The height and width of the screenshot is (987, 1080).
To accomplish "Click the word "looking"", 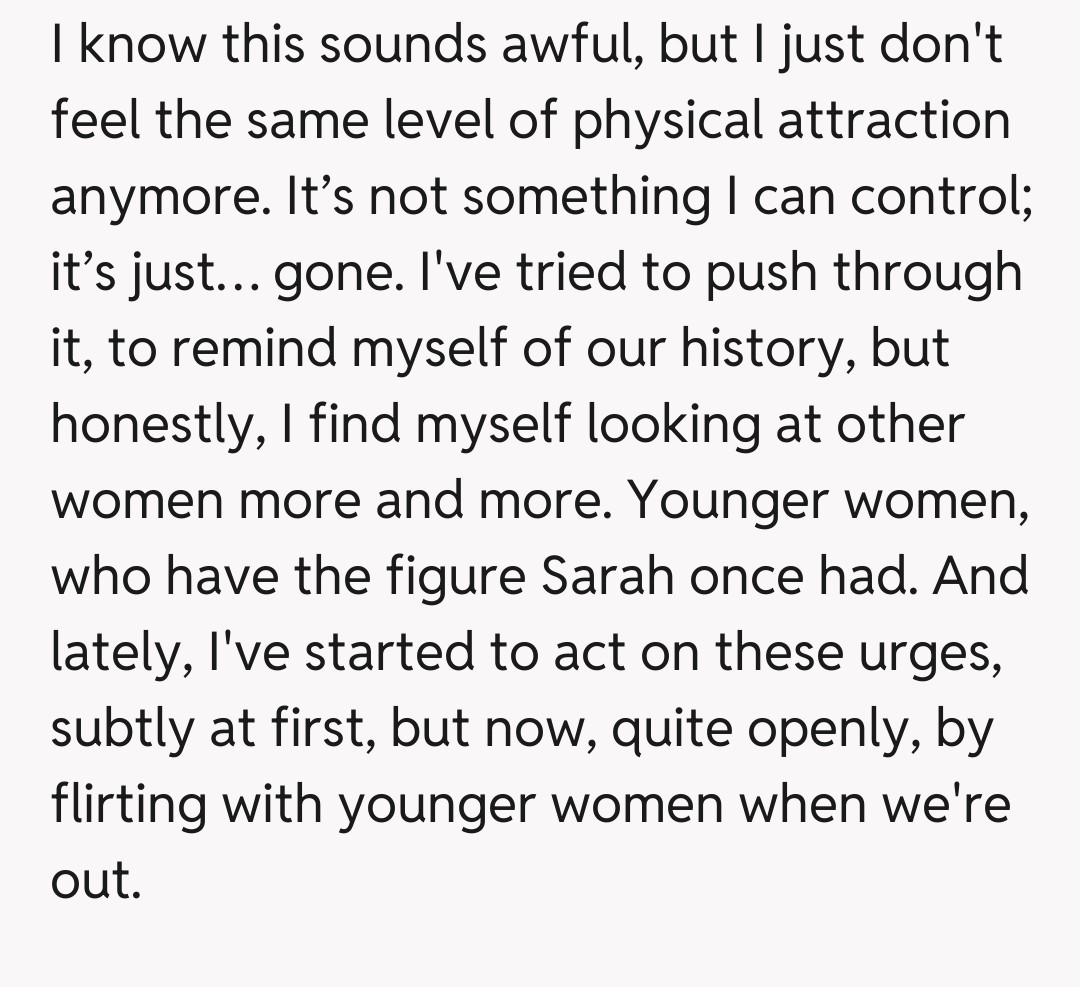I will 681,425.
